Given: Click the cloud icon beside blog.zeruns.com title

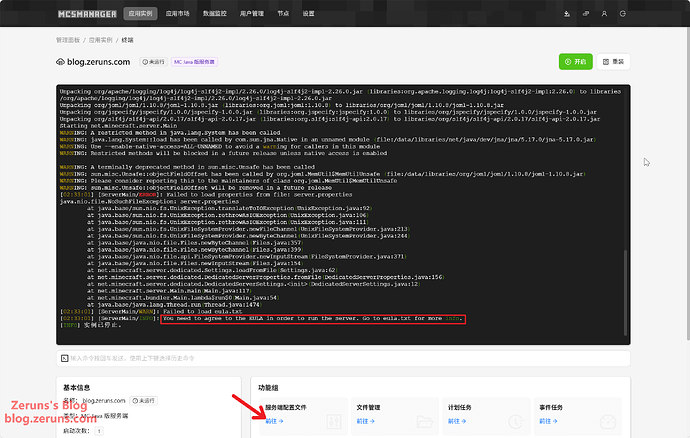Looking at the screenshot, I should [x=60, y=62].
